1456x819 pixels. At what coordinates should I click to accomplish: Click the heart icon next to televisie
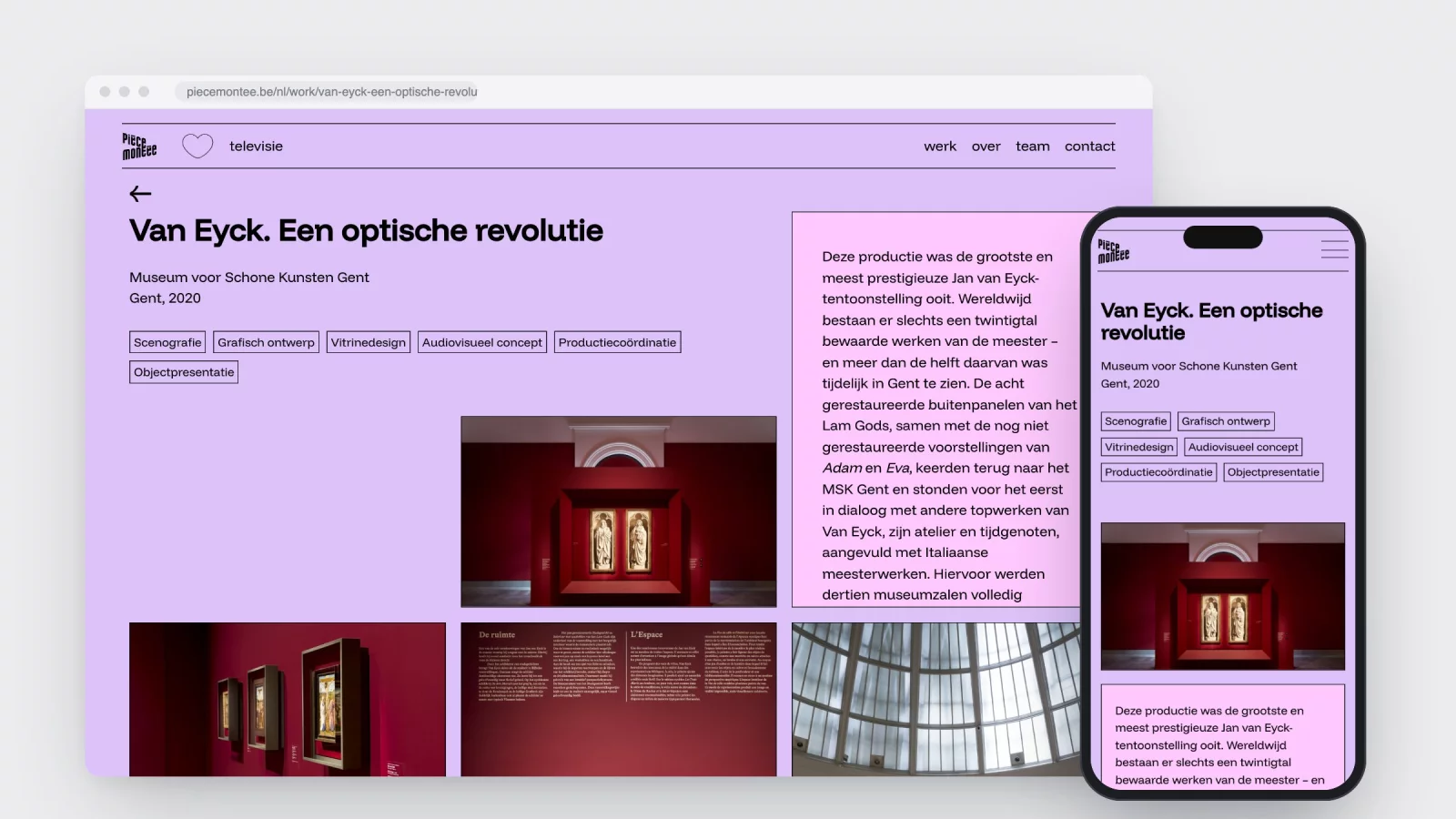coord(197,146)
